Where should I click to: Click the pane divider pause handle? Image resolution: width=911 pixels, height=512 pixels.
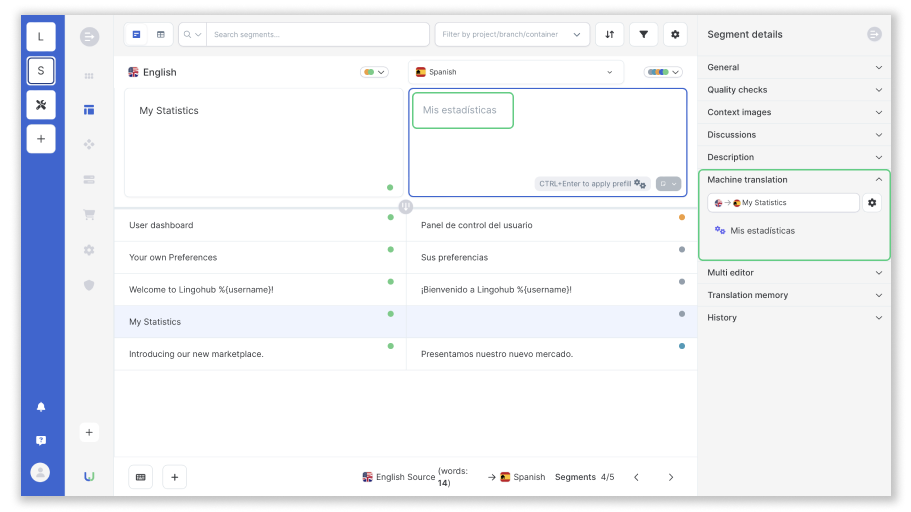[406, 206]
